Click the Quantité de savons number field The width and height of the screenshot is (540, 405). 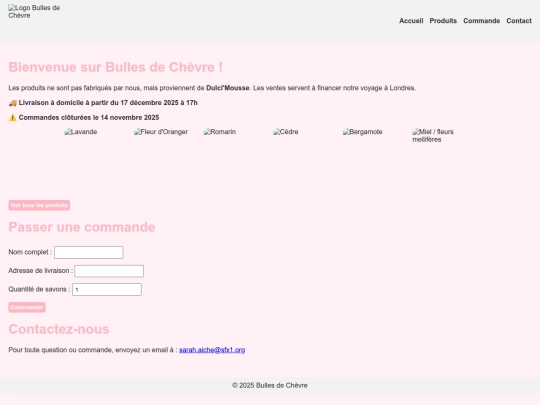coord(107,290)
